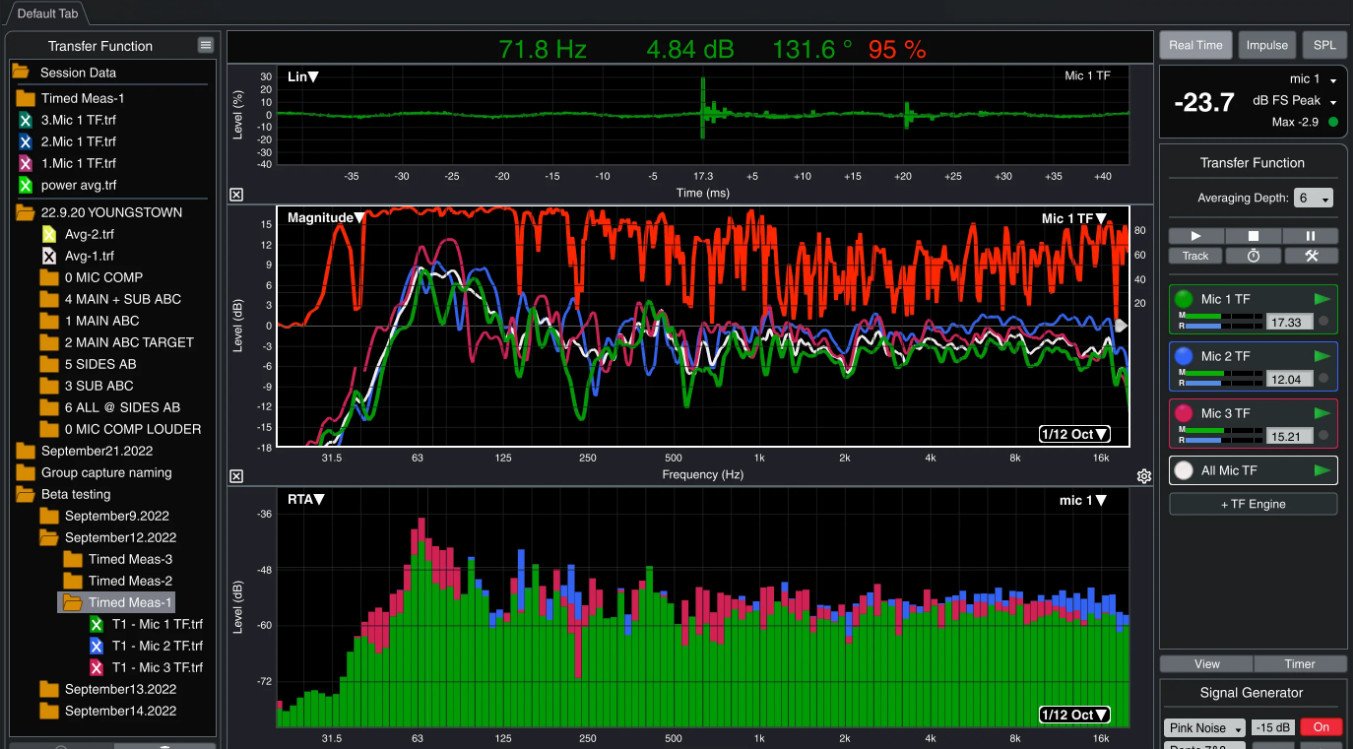This screenshot has height=749, width=1353.
Task: Turn off the signal generator On button
Action: [x=1321, y=727]
